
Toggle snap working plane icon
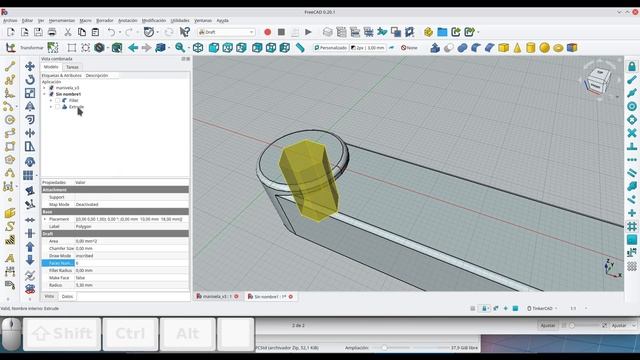[x=632, y=239]
